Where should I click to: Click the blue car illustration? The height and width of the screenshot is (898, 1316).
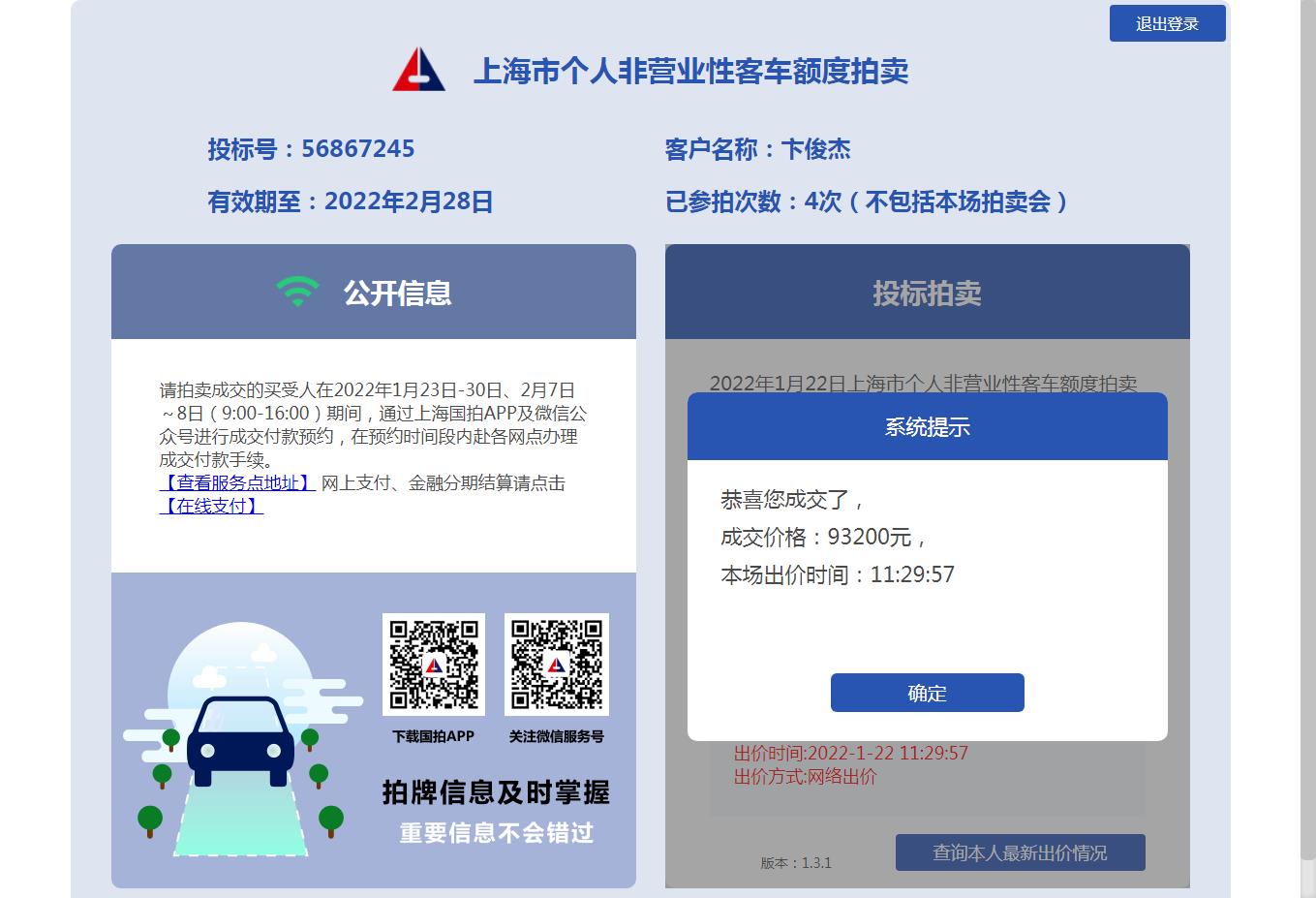pyautogui.click(x=240, y=741)
